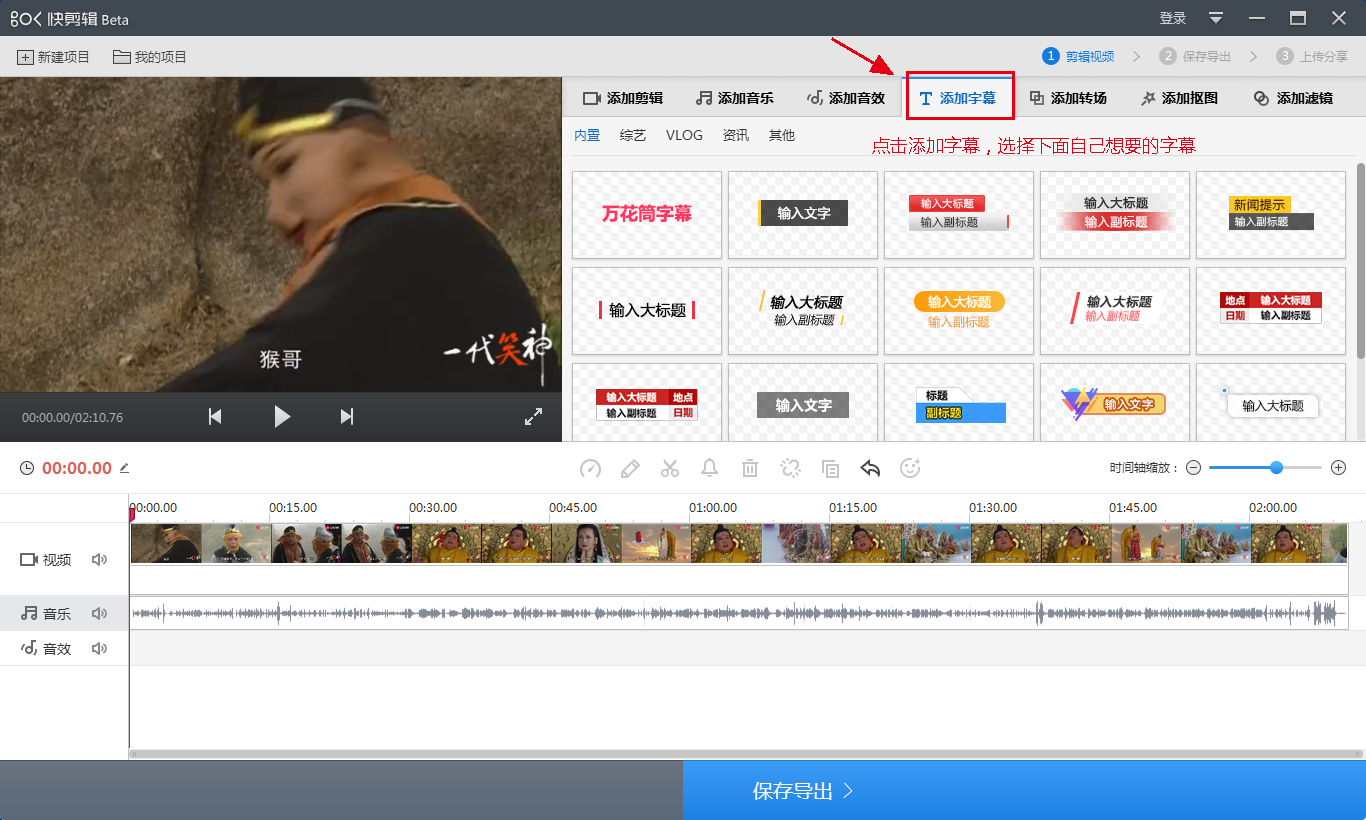Switch to the 综艺 subtitle category

click(633, 135)
